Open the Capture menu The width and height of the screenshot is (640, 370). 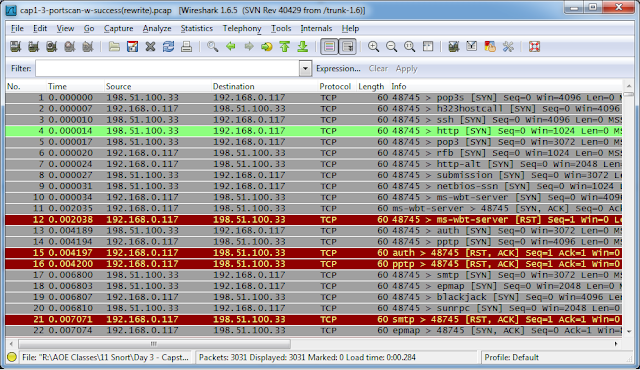[x=118, y=29]
